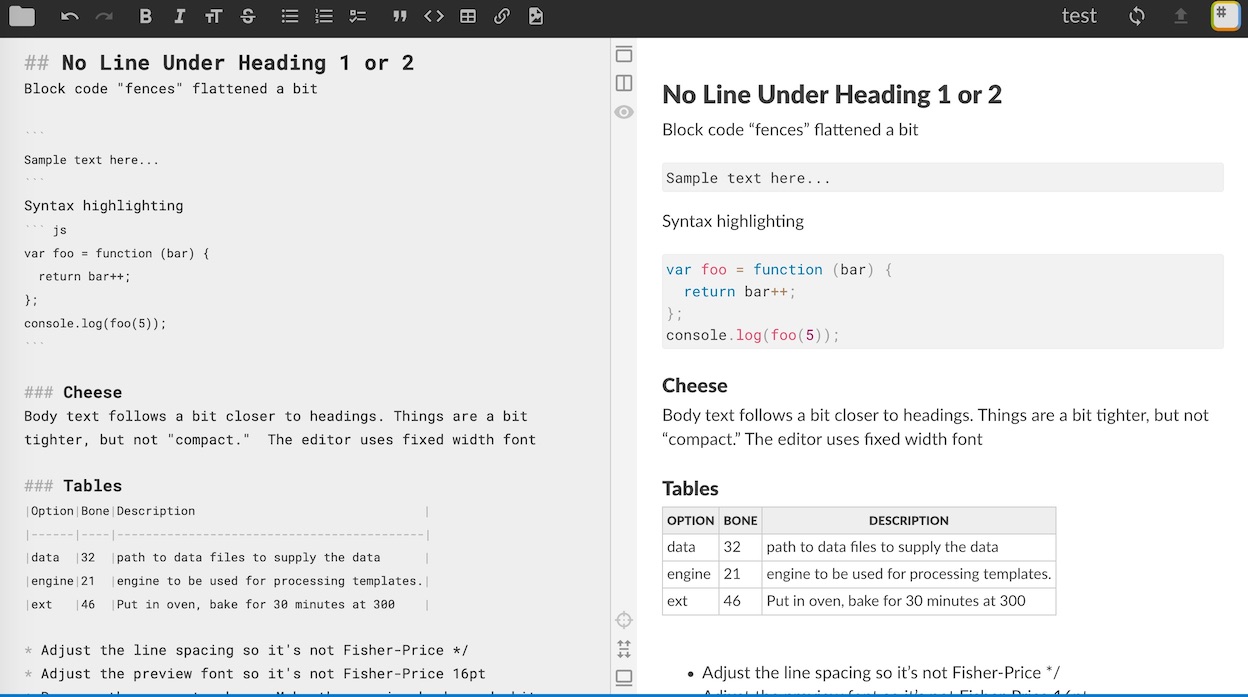Open the file explorer folder icon
Viewport: 1248px width, 697px height.
tap(22, 16)
